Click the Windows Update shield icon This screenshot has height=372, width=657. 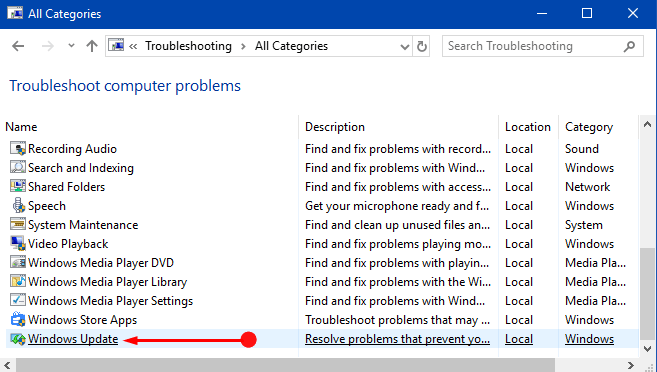pyautogui.click(x=18, y=339)
